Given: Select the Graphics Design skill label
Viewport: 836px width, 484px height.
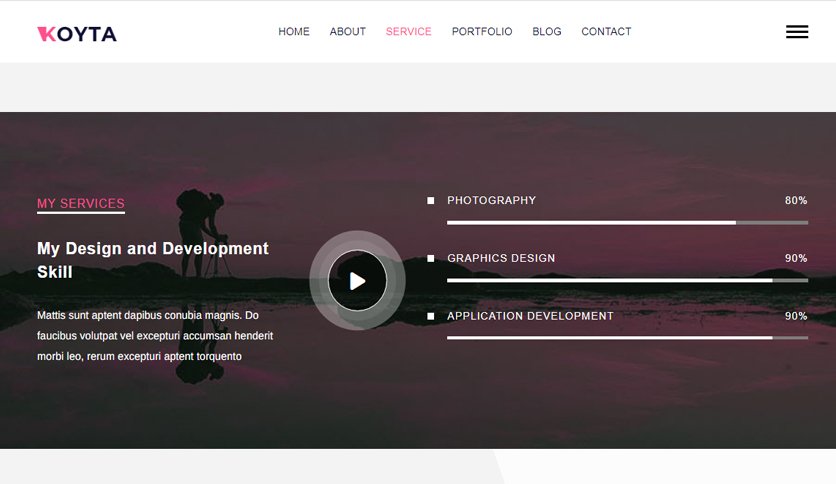Looking at the screenshot, I should pos(501,258).
